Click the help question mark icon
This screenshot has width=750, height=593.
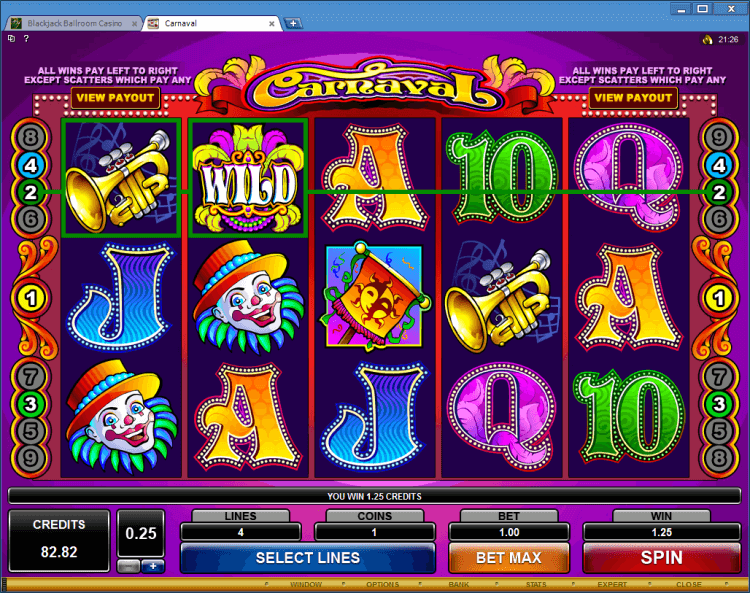click(x=26, y=38)
